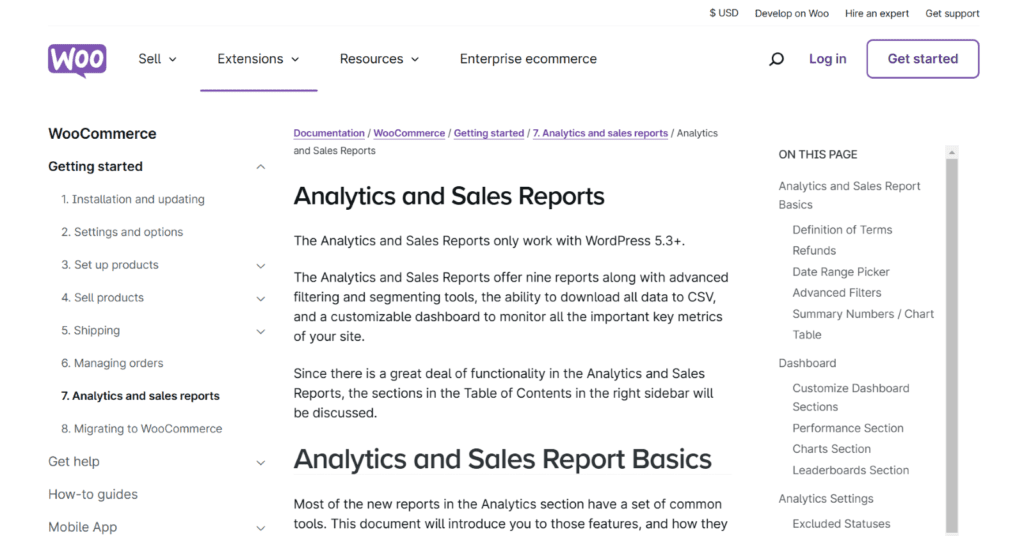Expand the Get help chevron
This screenshot has width=1024, height=536.
tap(261, 463)
